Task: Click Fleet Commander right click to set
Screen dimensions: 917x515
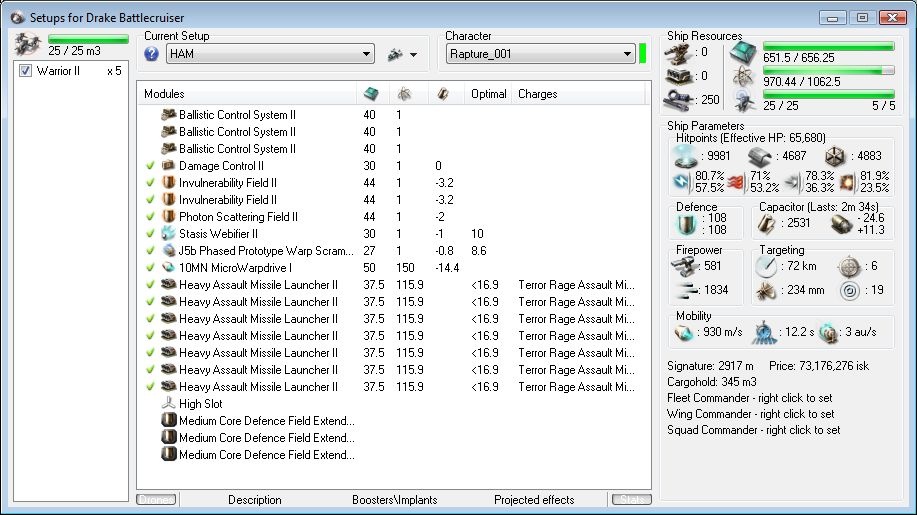Action: point(749,398)
